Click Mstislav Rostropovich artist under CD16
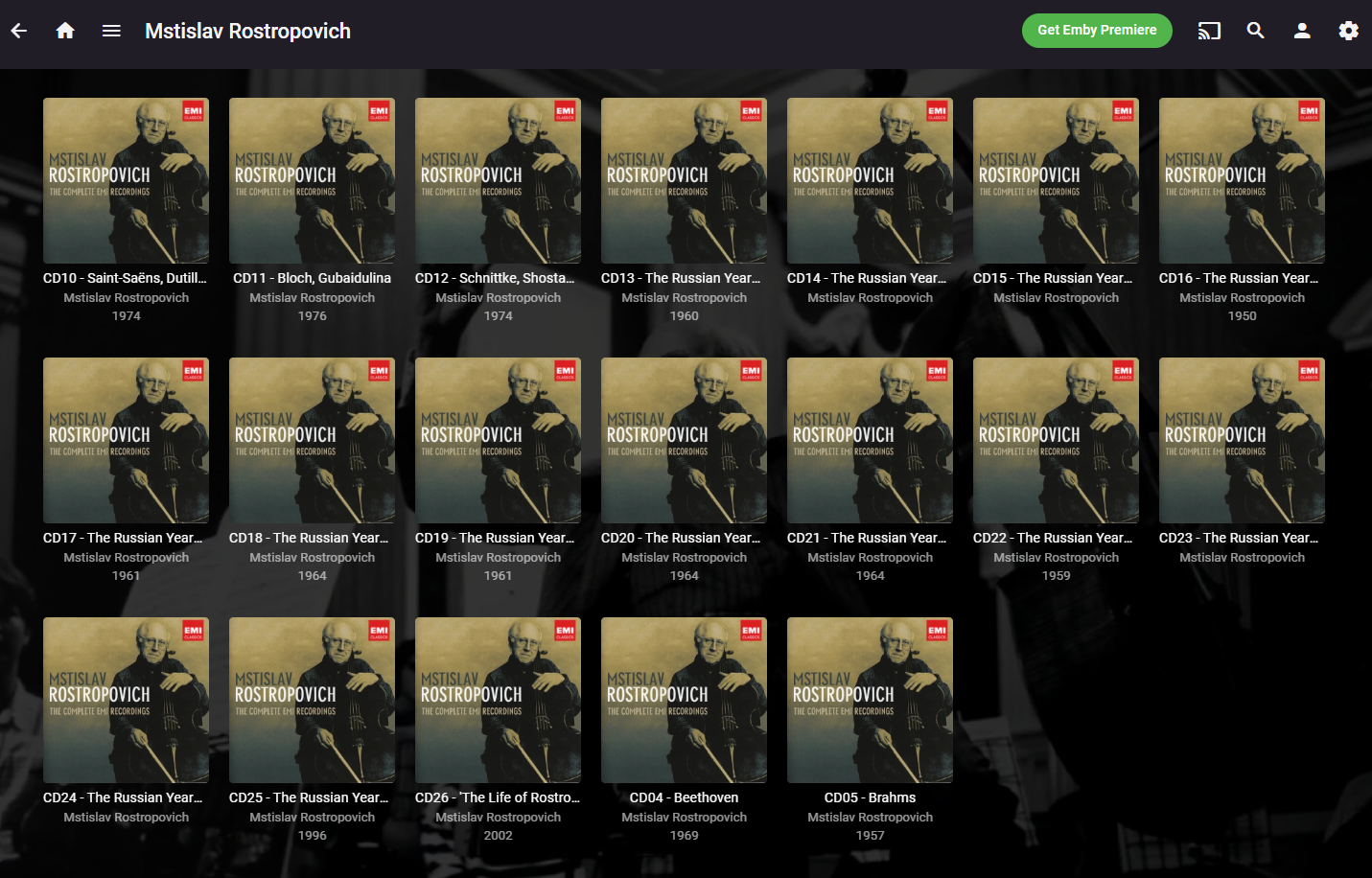This screenshot has width=1372, height=878. (1242, 298)
